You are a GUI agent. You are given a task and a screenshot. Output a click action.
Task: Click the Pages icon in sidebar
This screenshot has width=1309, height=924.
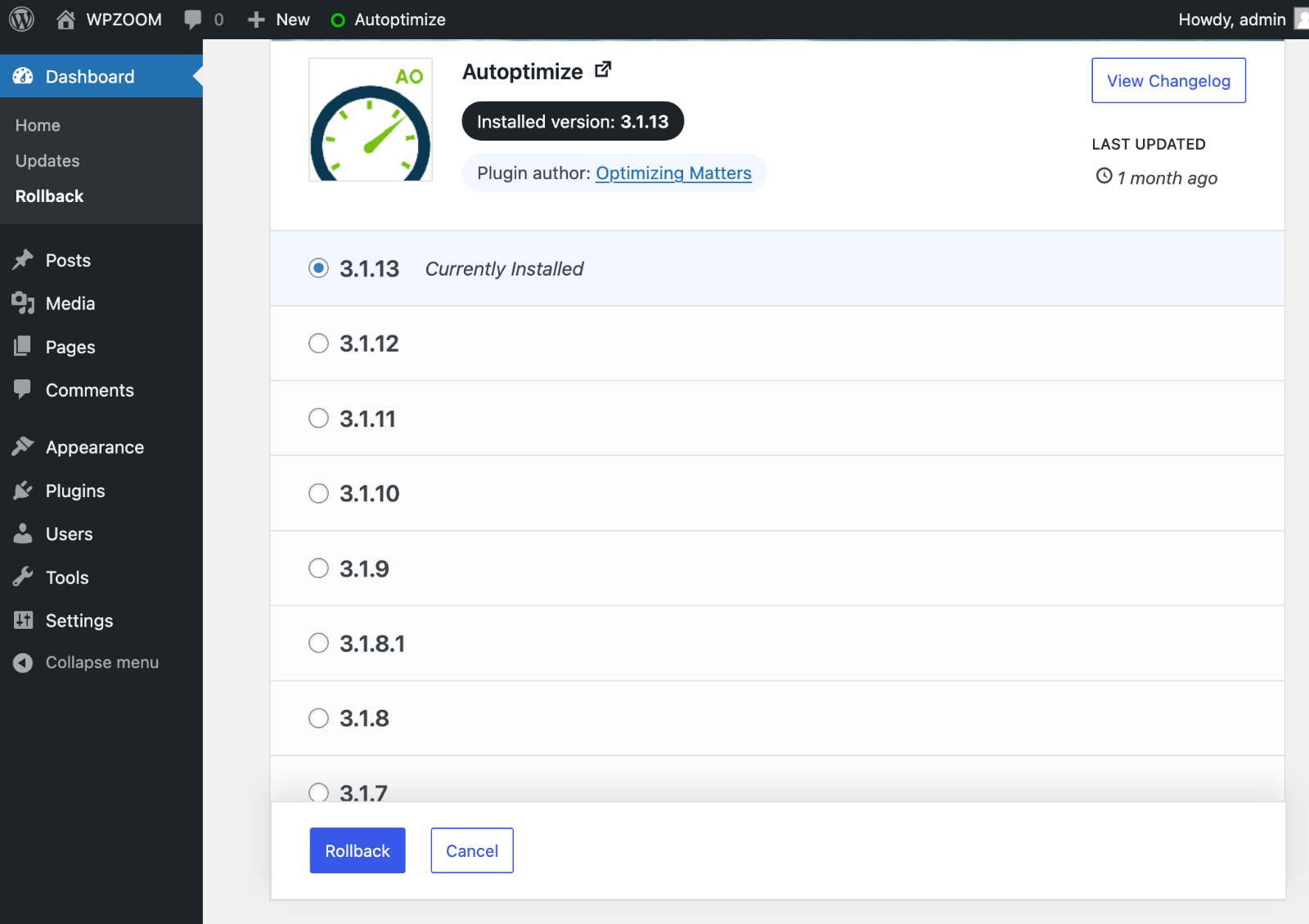point(23,347)
